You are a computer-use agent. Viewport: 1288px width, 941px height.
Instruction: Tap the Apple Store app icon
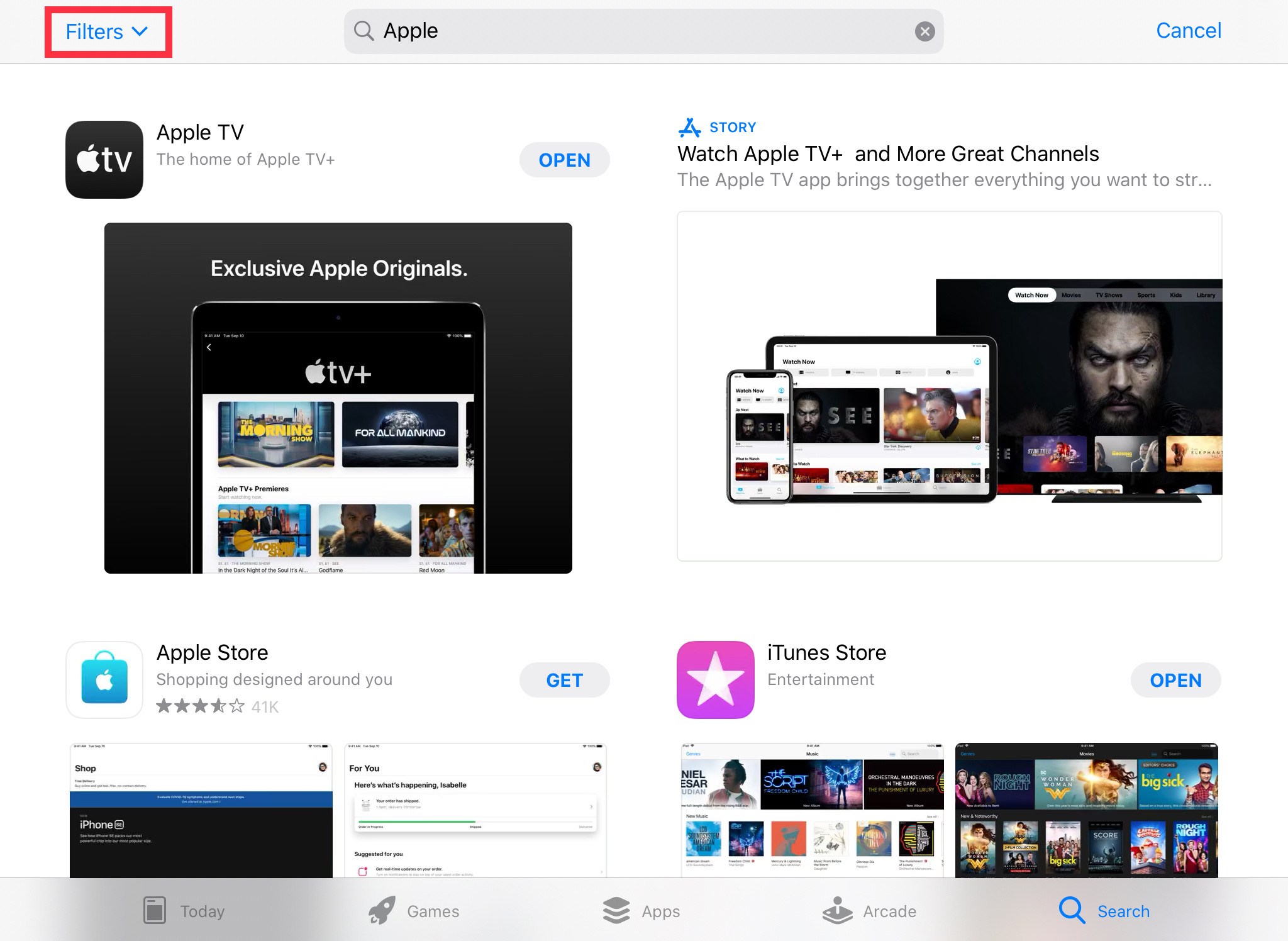point(104,680)
